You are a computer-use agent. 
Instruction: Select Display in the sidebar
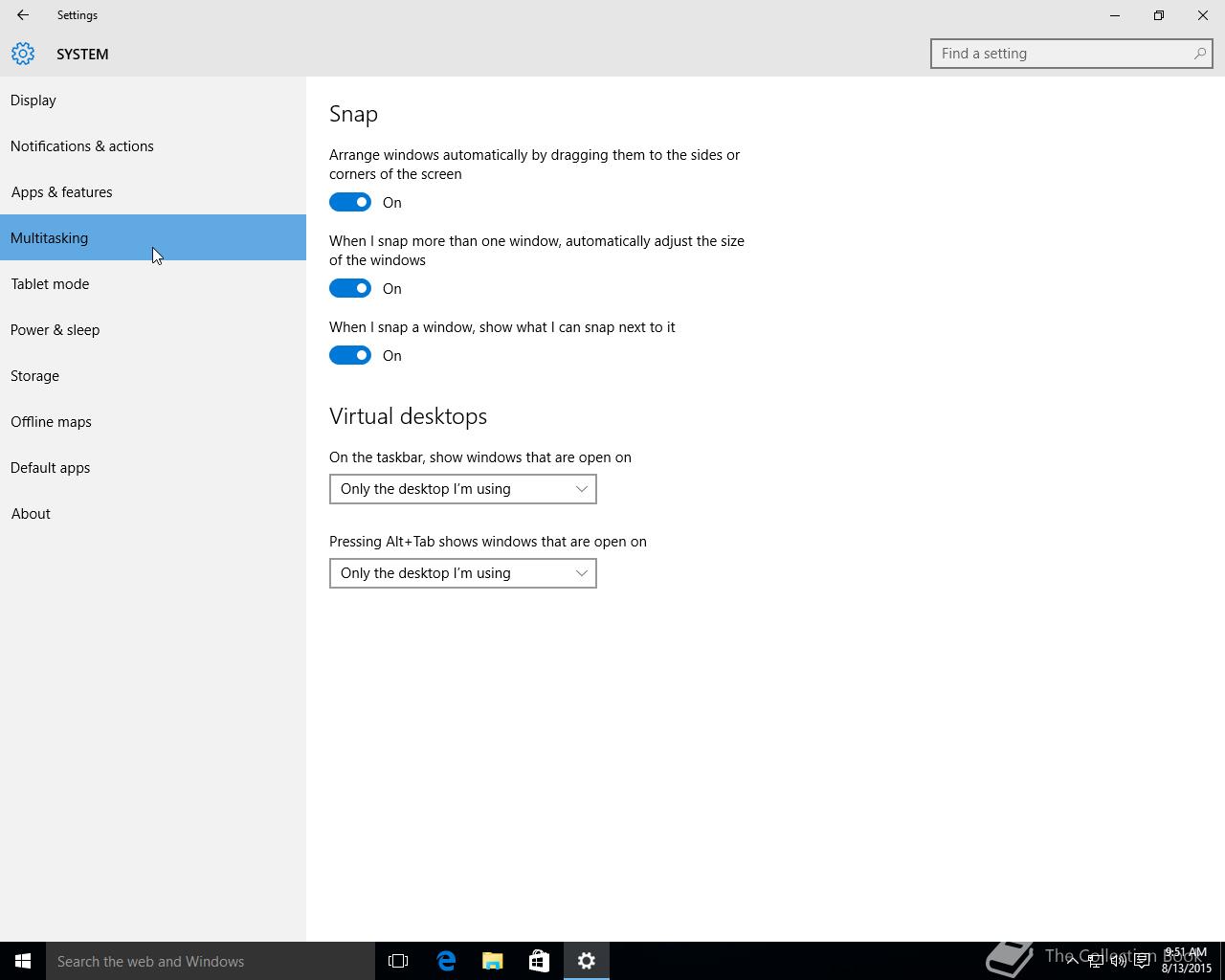(x=153, y=100)
